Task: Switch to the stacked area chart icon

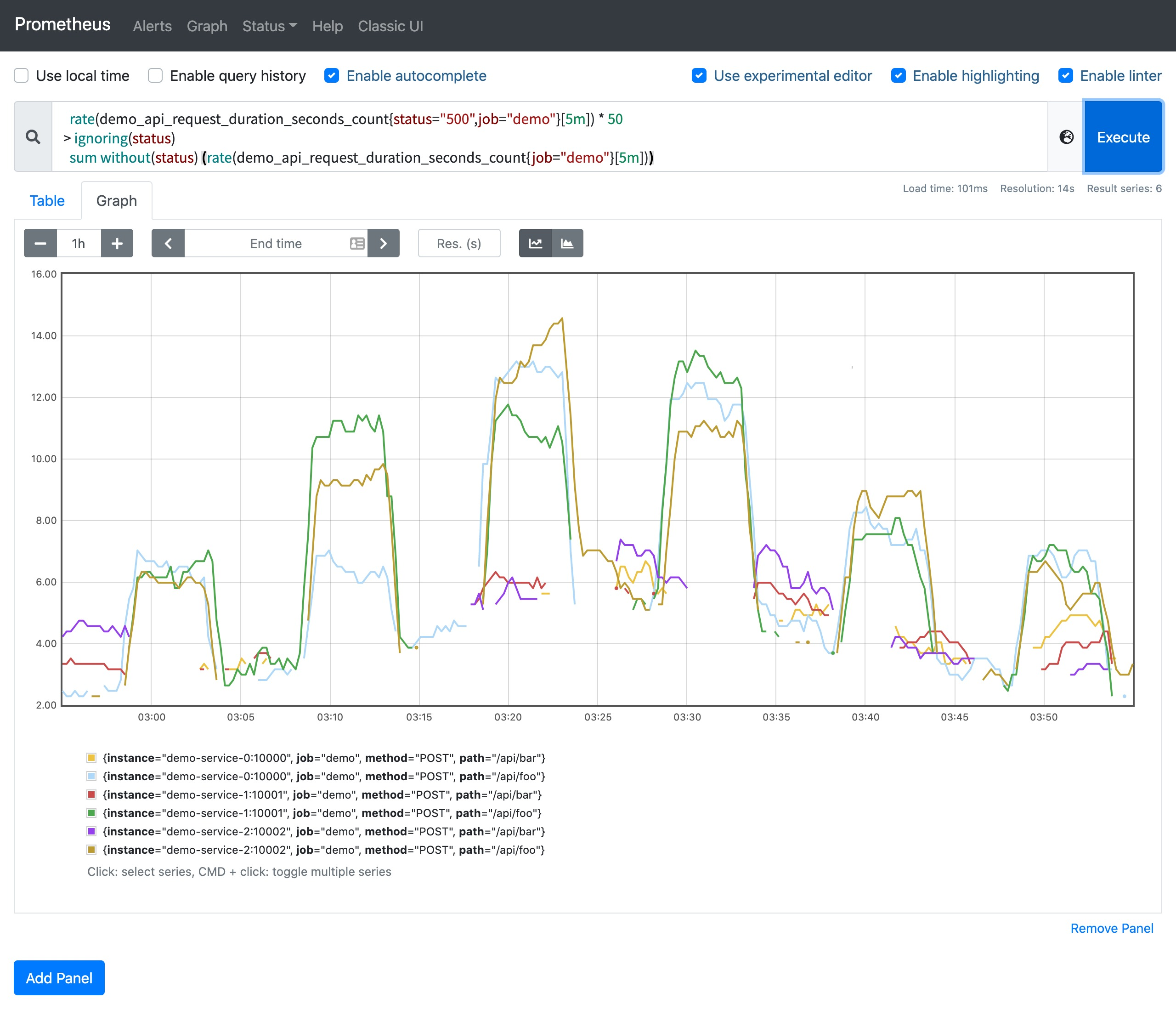Action: (x=567, y=244)
